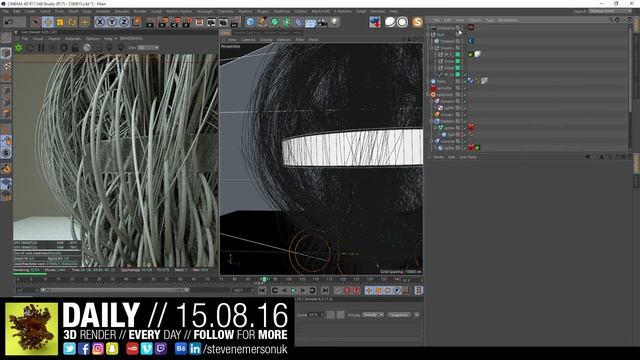Open the X-Particles menu
Screen dimensions: 640x360
point(343,11)
